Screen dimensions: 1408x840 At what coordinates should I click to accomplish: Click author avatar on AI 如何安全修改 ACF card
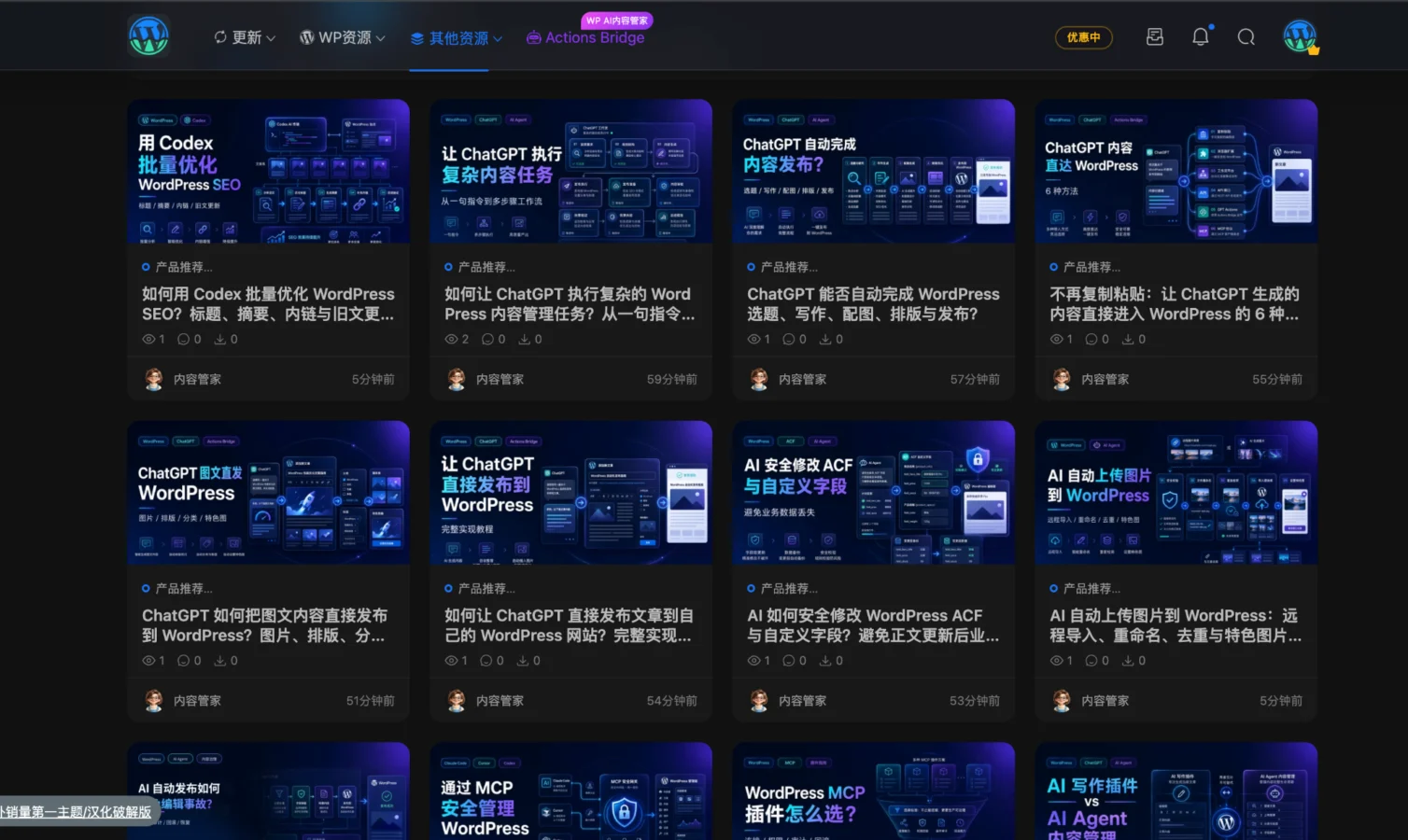[x=759, y=700]
